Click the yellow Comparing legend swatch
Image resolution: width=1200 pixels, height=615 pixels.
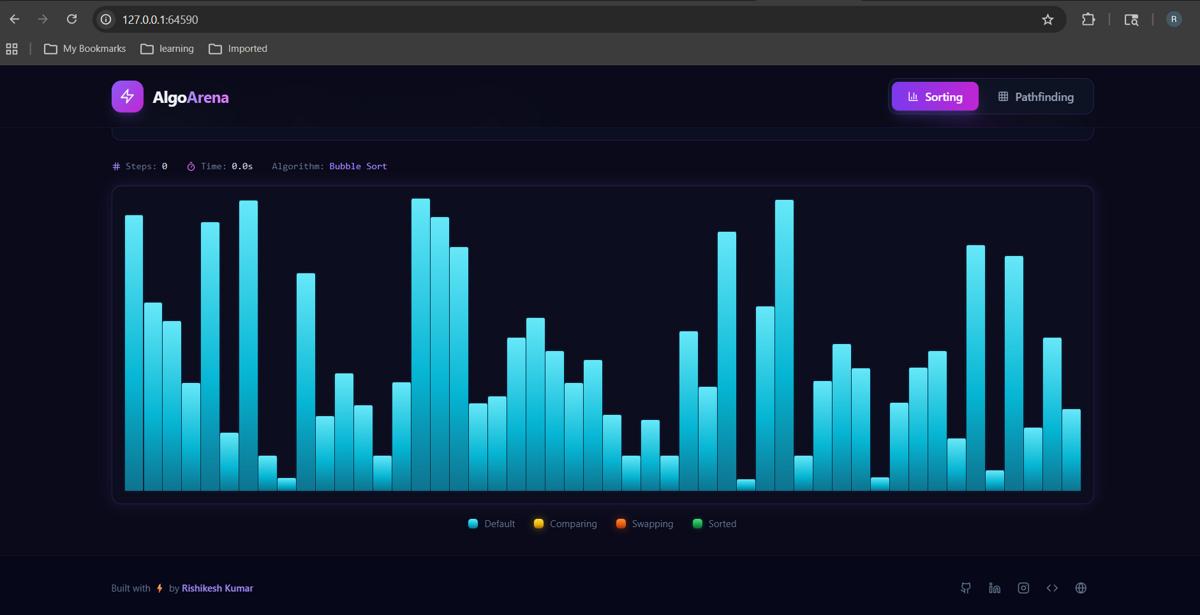(x=538, y=523)
